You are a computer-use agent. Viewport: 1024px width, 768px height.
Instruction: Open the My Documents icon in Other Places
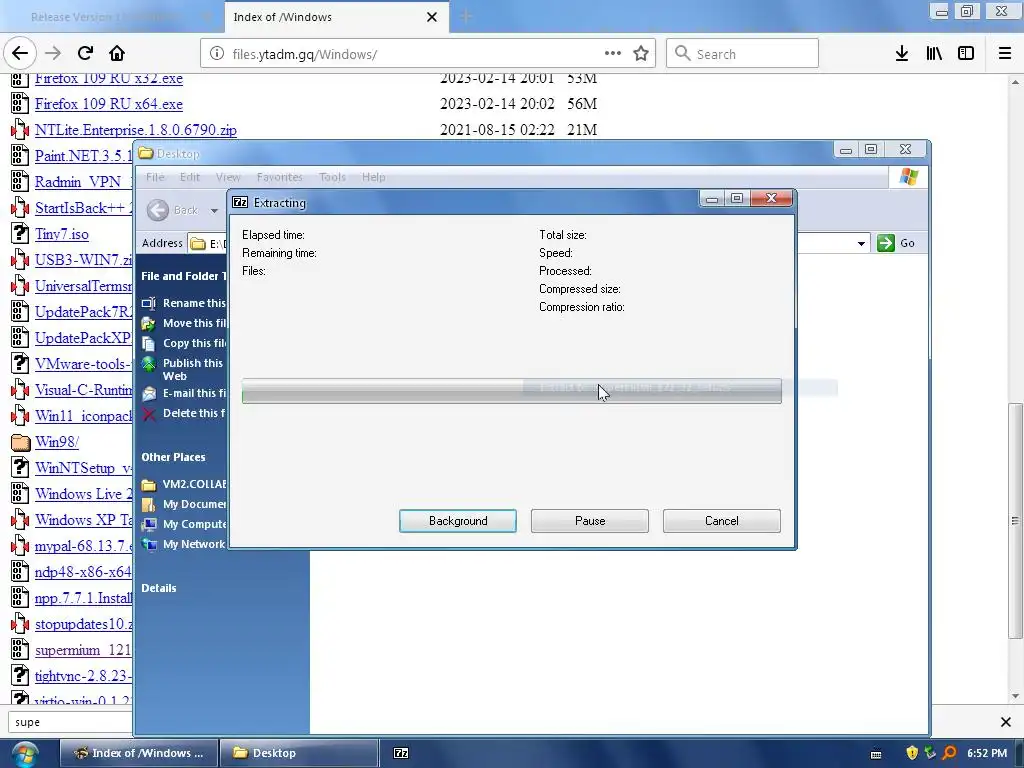click(x=149, y=504)
